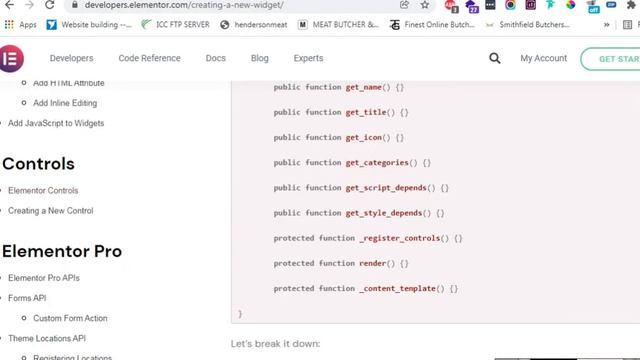The image size is (640, 360).
Task: Click the get_script_depends function line
Action: (x=361, y=188)
